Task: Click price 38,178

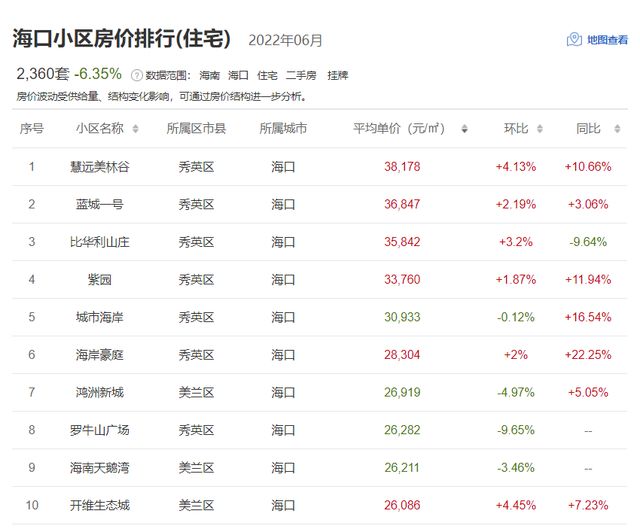Action: click(402, 167)
